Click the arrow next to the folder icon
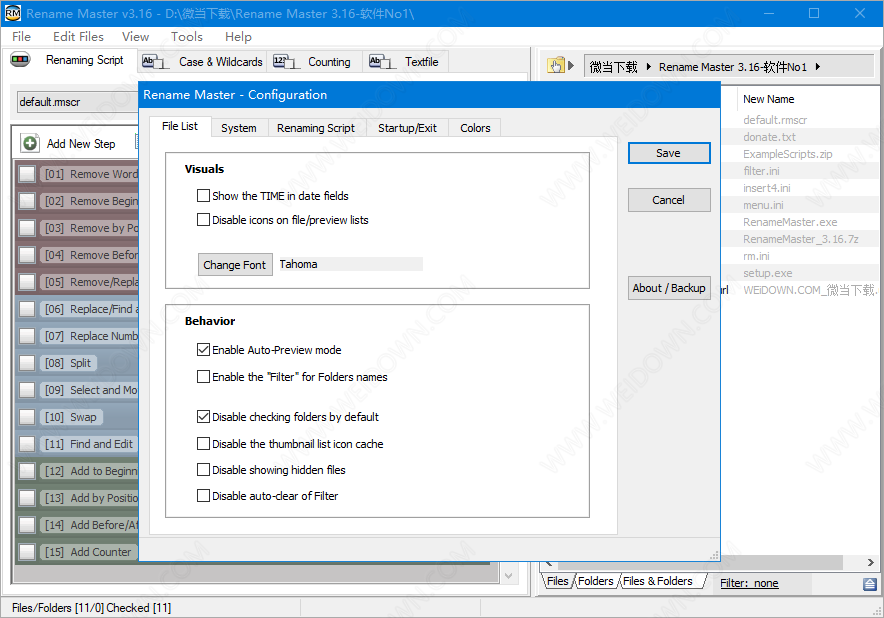Viewport: 884px width, 618px height. pos(571,65)
